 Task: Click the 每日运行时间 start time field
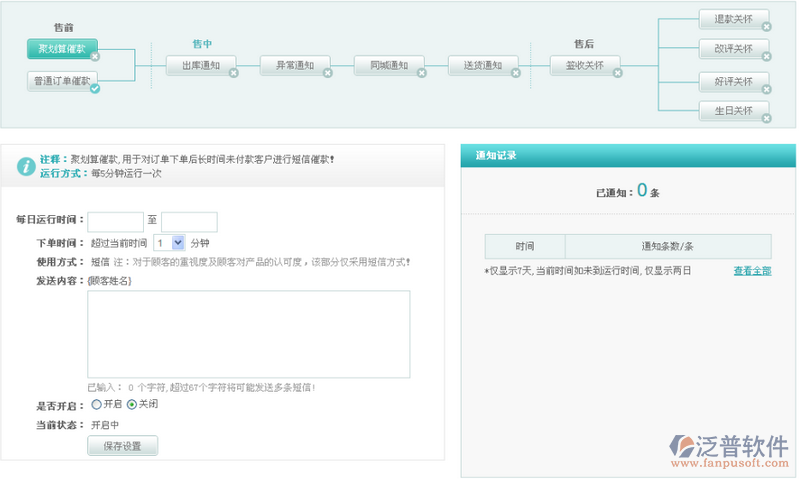116,222
